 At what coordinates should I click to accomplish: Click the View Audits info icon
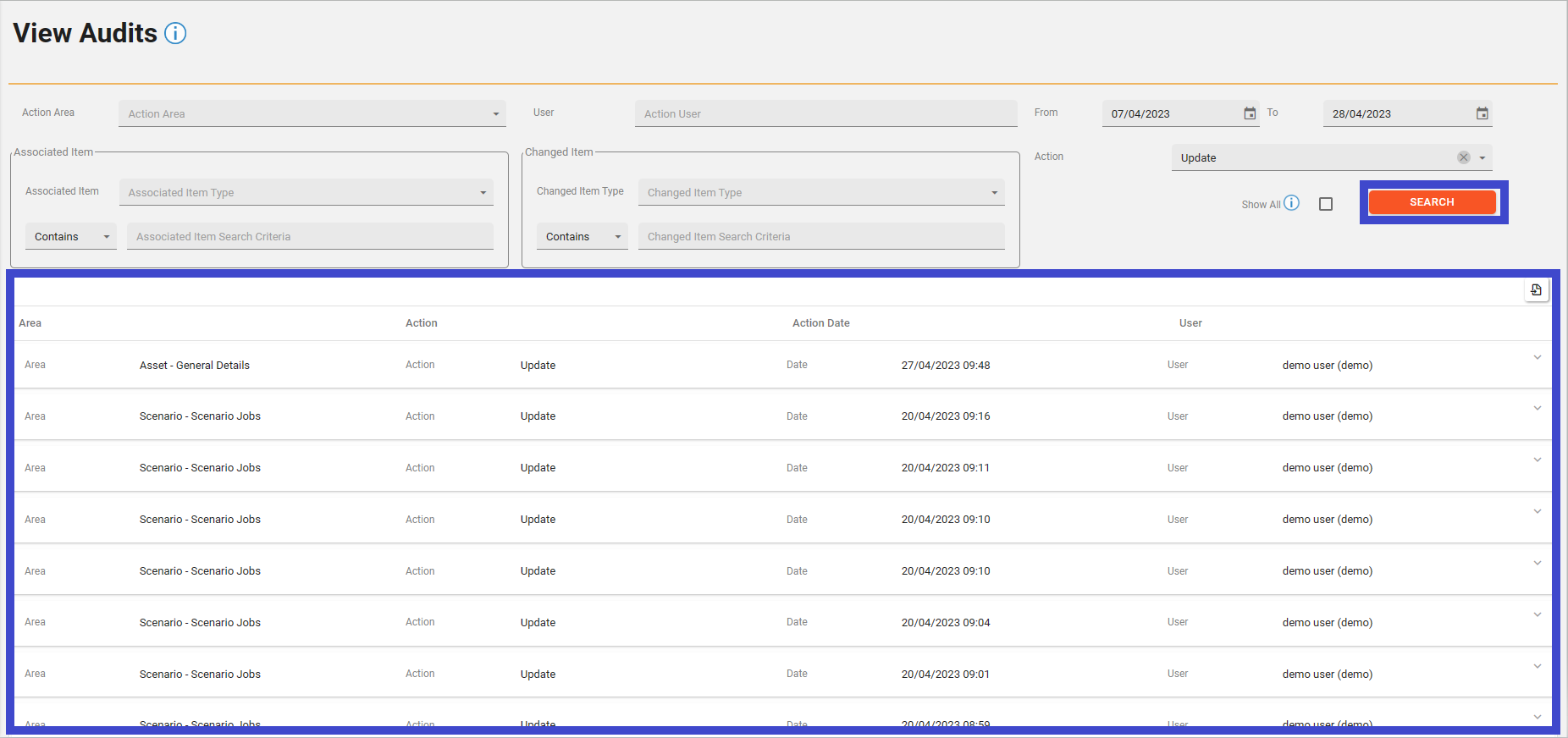(175, 33)
